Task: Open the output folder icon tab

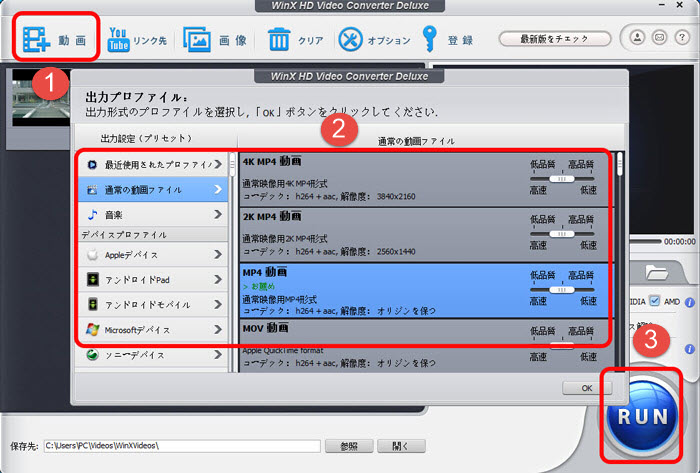Action: 656,272
